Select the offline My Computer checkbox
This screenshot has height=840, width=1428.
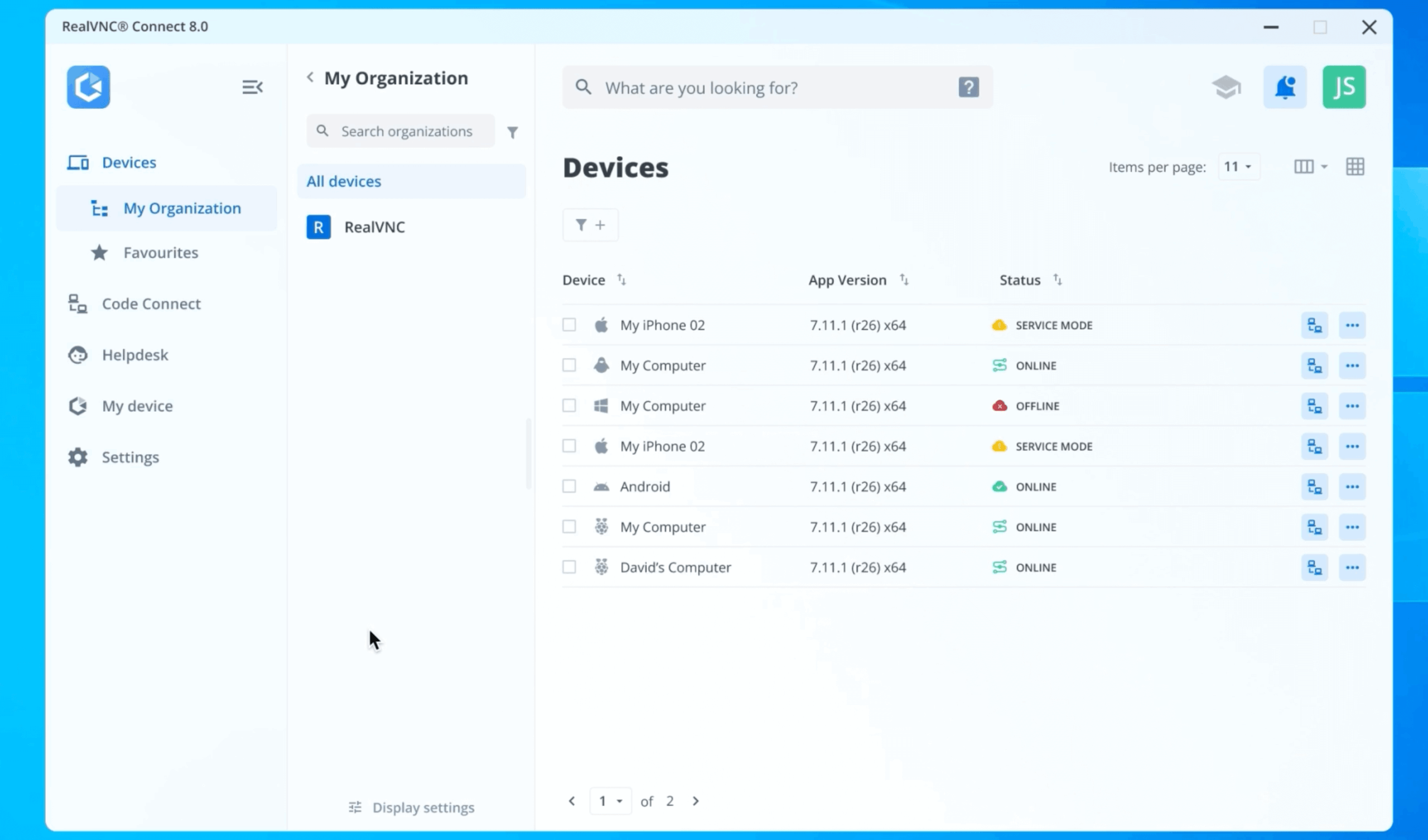pyautogui.click(x=569, y=406)
